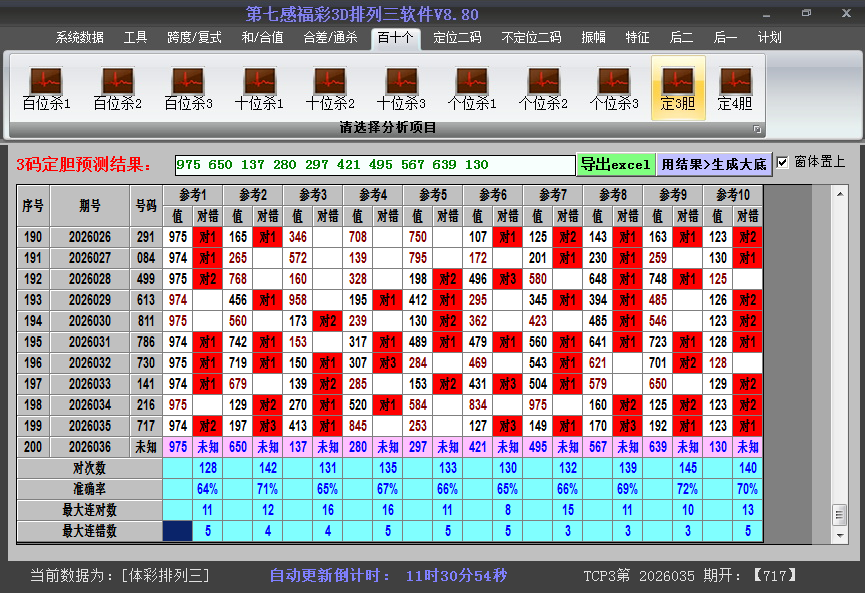Switch to the 定位二码 tab
Viewport: 865px width, 593px height.
[457, 38]
